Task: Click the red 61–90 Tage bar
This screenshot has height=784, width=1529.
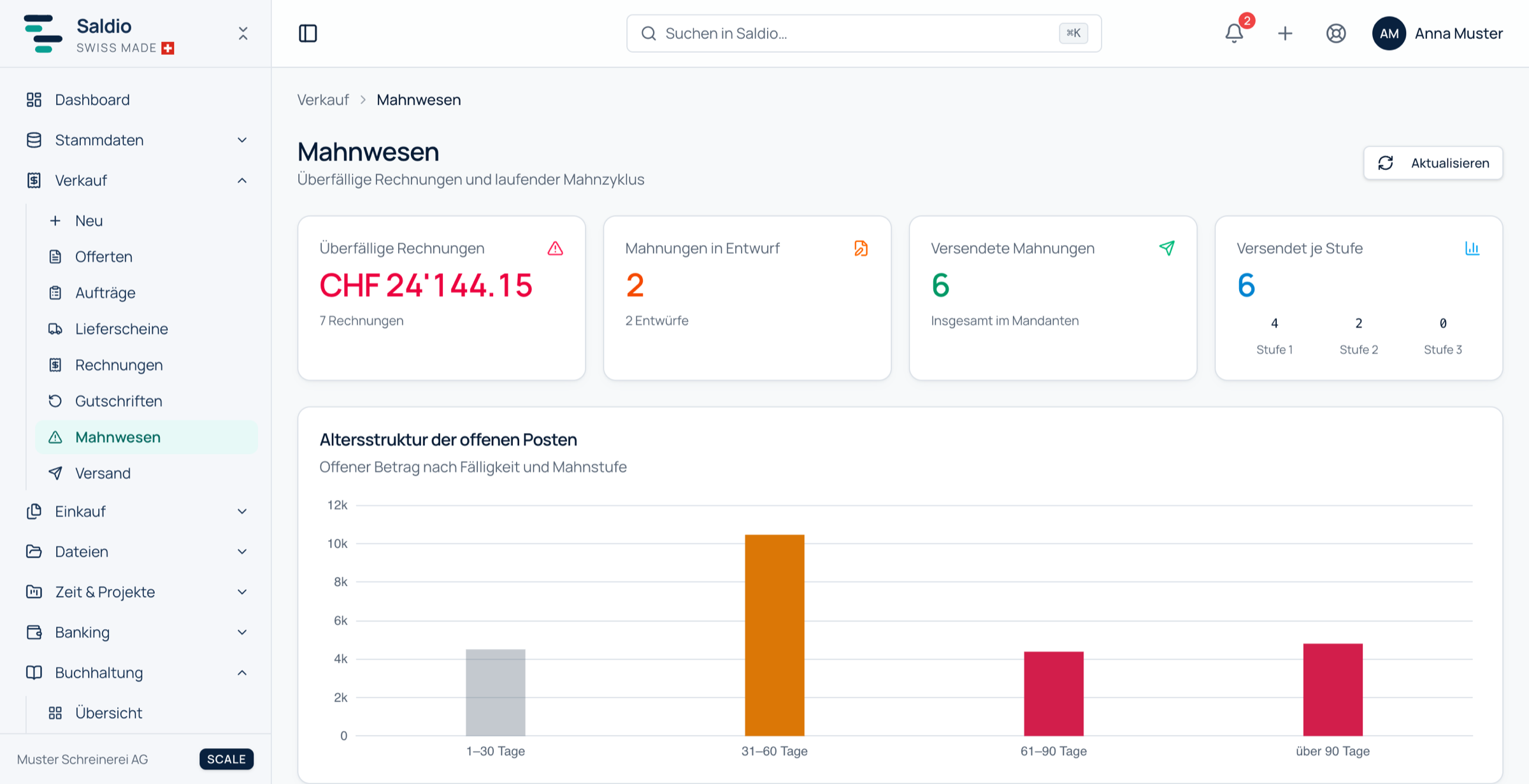Action: pos(1054,694)
